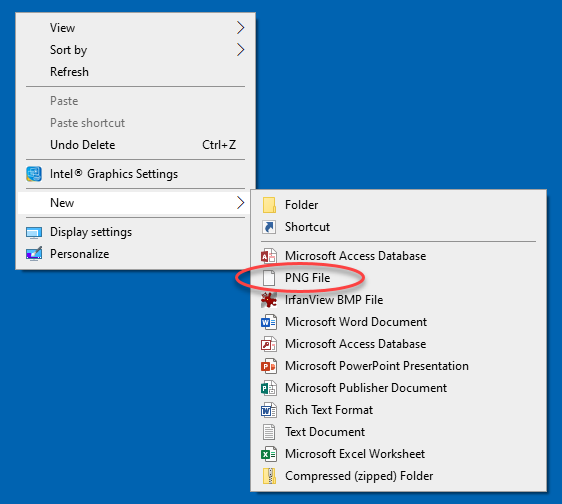Screen dimensions: 562x504
Task: Expand the Sort by submenu arrow
Action: coord(240,50)
